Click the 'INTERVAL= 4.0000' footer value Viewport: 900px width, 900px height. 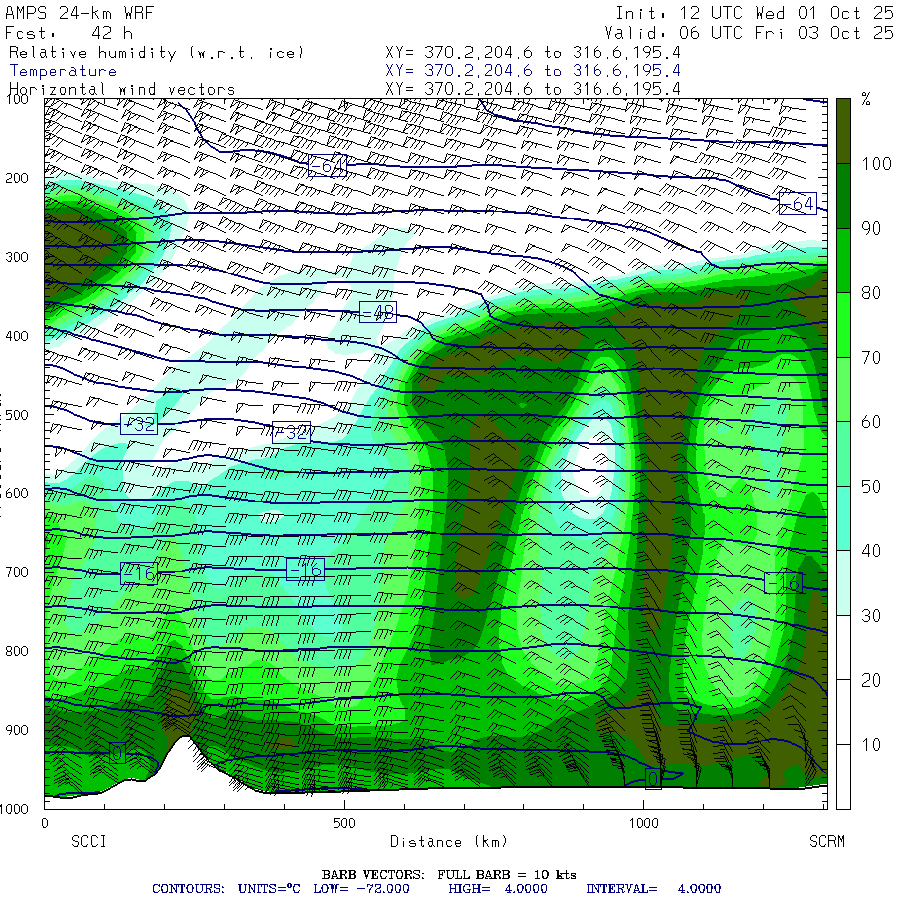tap(654, 889)
